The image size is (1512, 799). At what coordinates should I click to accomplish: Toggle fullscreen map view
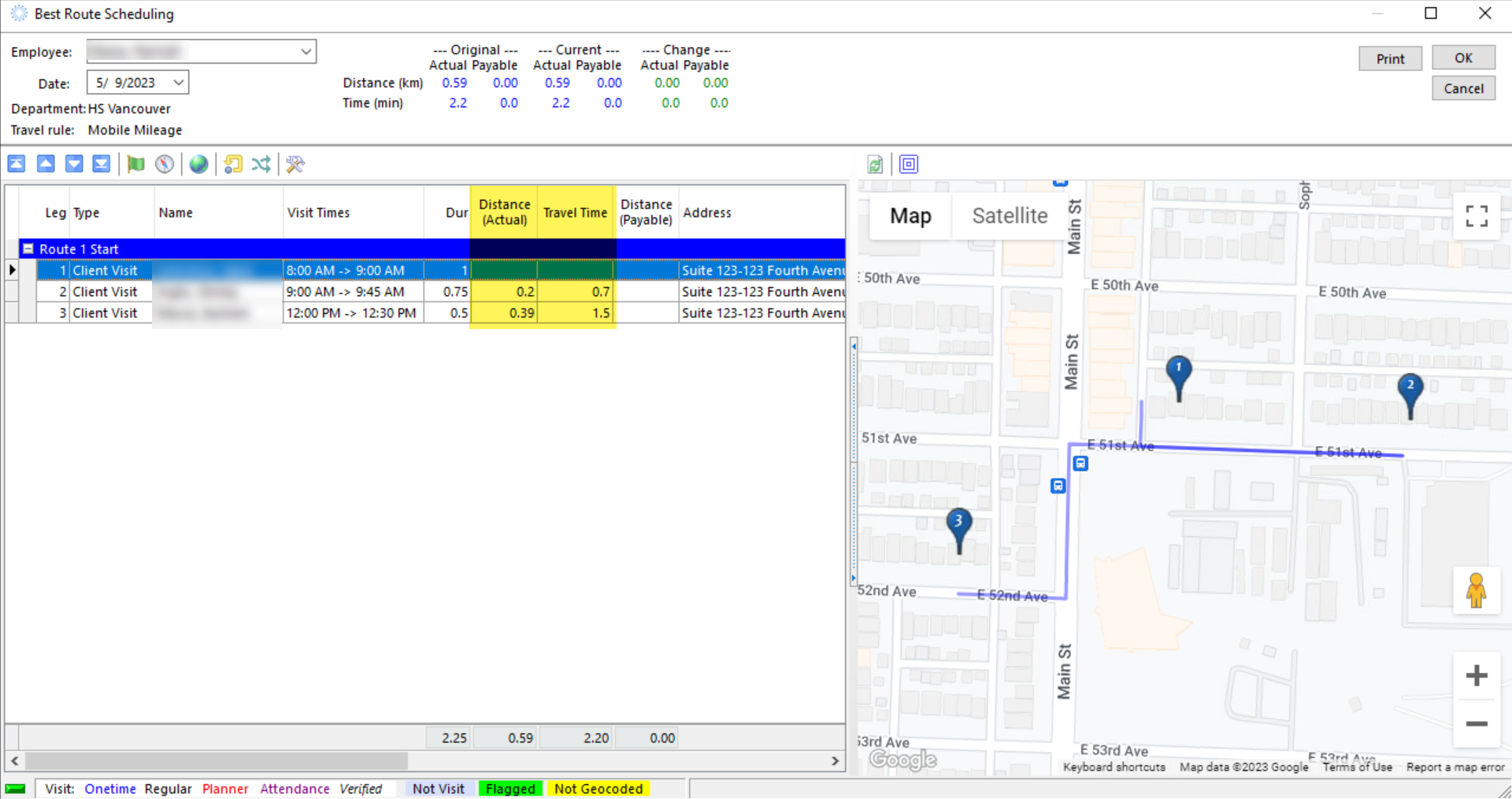coord(1477,216)
